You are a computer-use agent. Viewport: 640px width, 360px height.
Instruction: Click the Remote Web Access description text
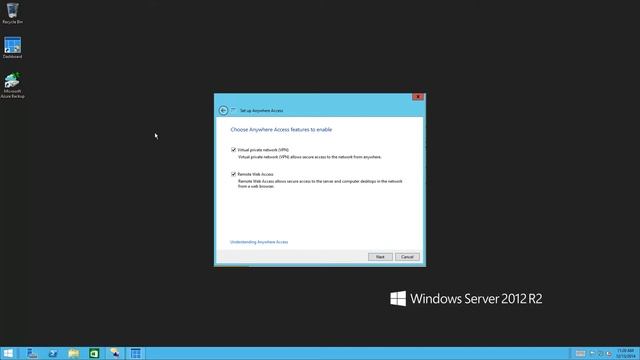tap(320, 184)
